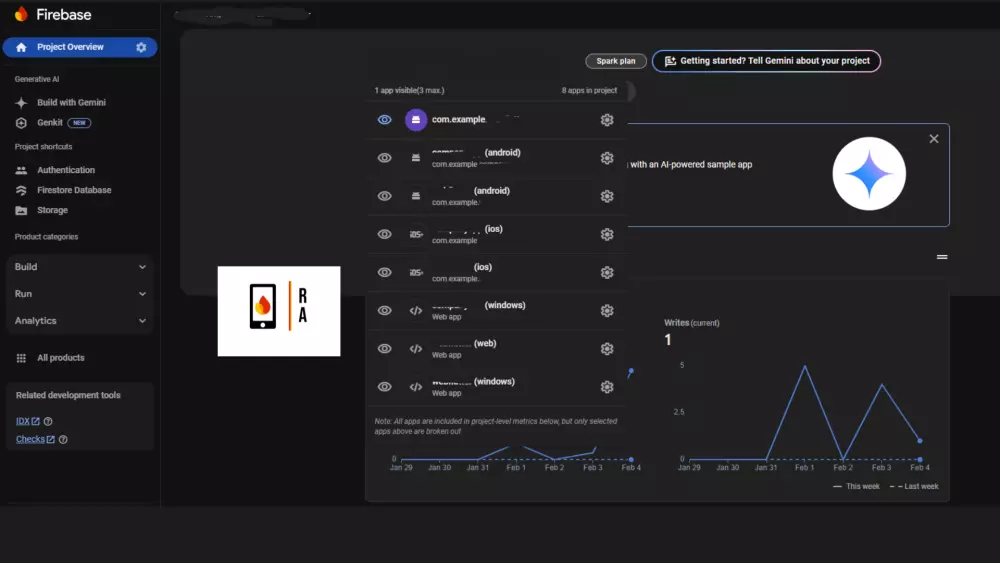Open the Checks external link
The width and height of the screenshot is (1000, 563).
(35, 439)
